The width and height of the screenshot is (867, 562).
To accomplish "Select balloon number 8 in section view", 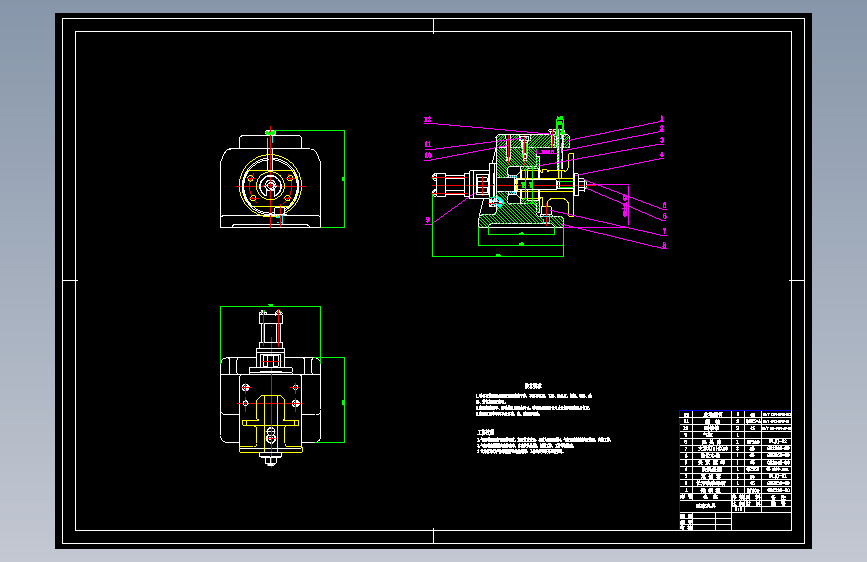I will tap(664, 245).
